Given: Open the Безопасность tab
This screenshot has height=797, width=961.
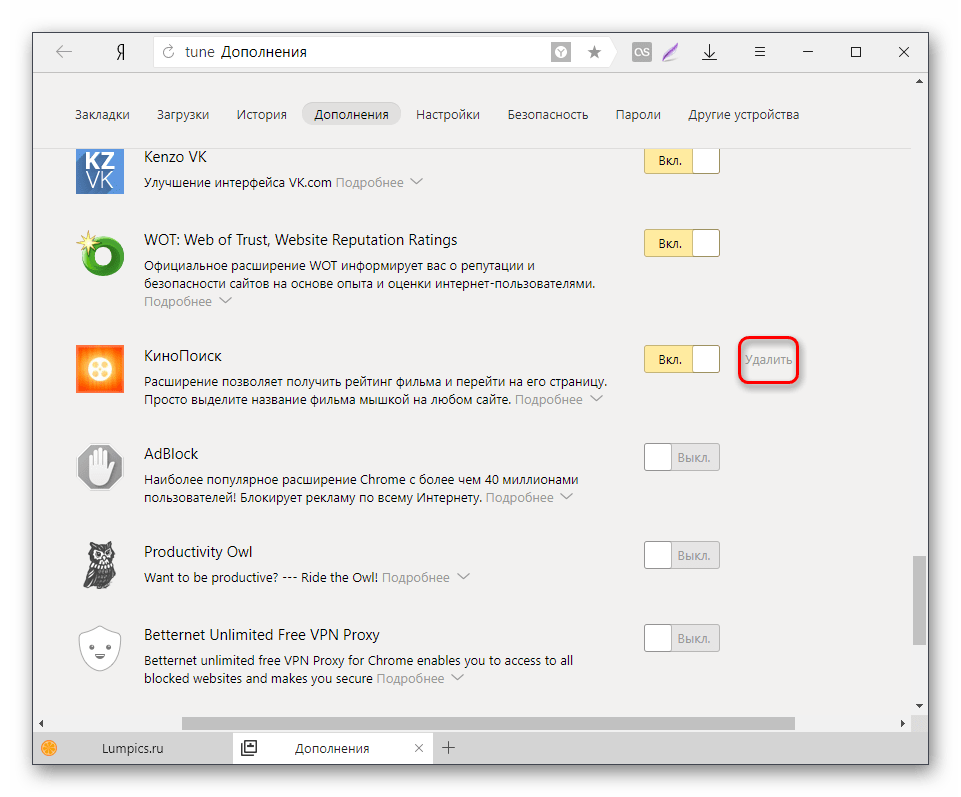Looking at the screenshot, I should (x=548, y=115).
